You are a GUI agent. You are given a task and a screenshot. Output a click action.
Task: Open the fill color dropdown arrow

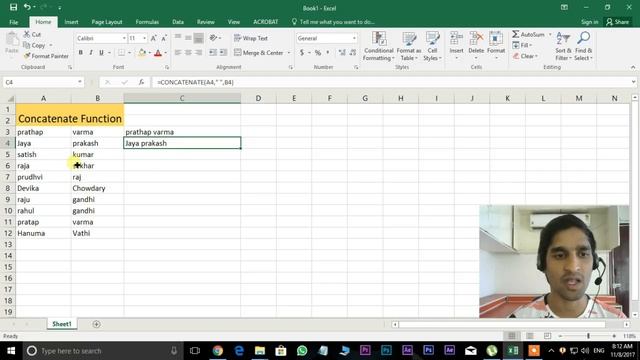[149, 53]
